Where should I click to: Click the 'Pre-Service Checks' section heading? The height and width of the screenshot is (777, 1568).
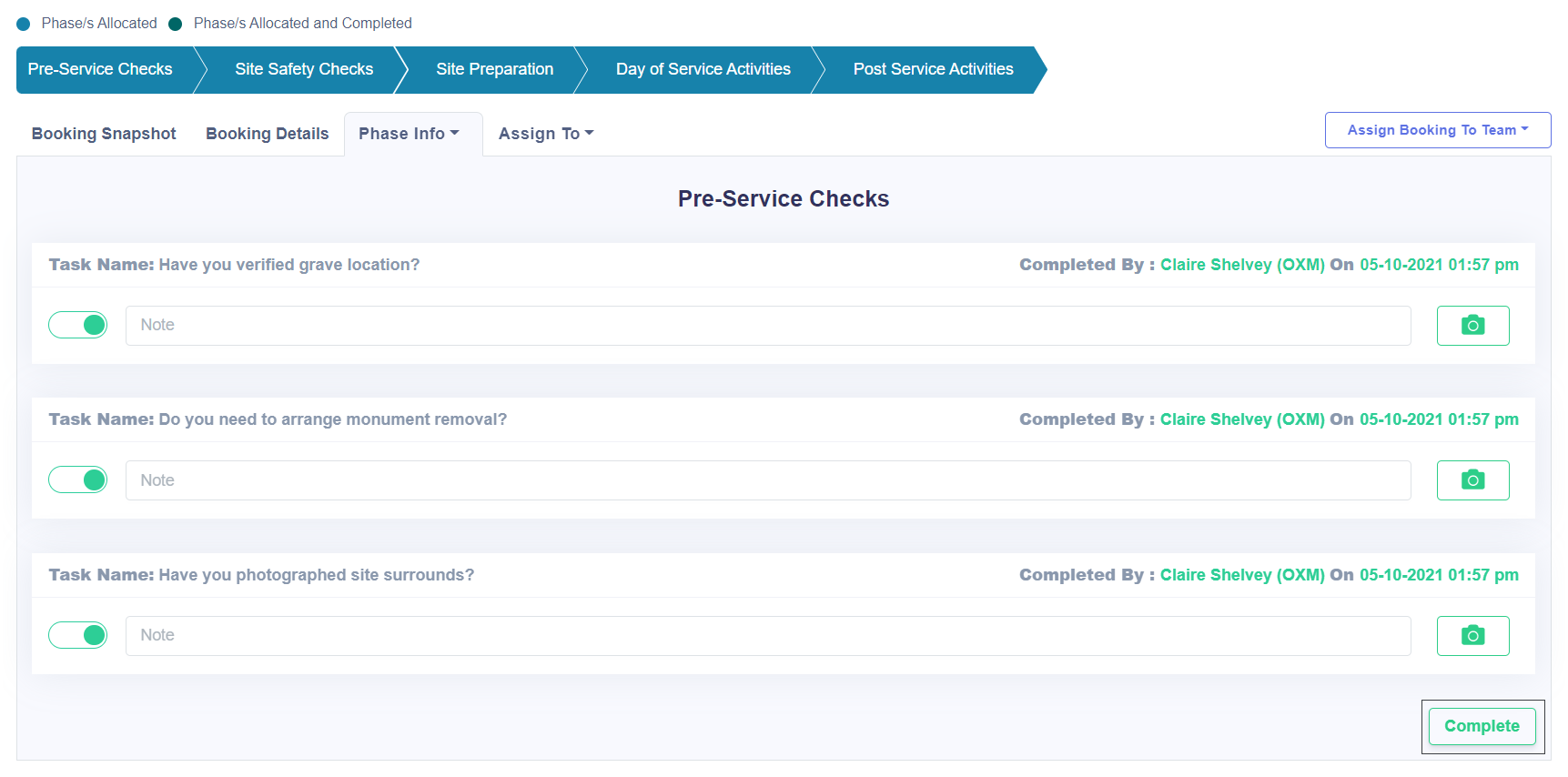pyautogui.click(x=784, y=199)
